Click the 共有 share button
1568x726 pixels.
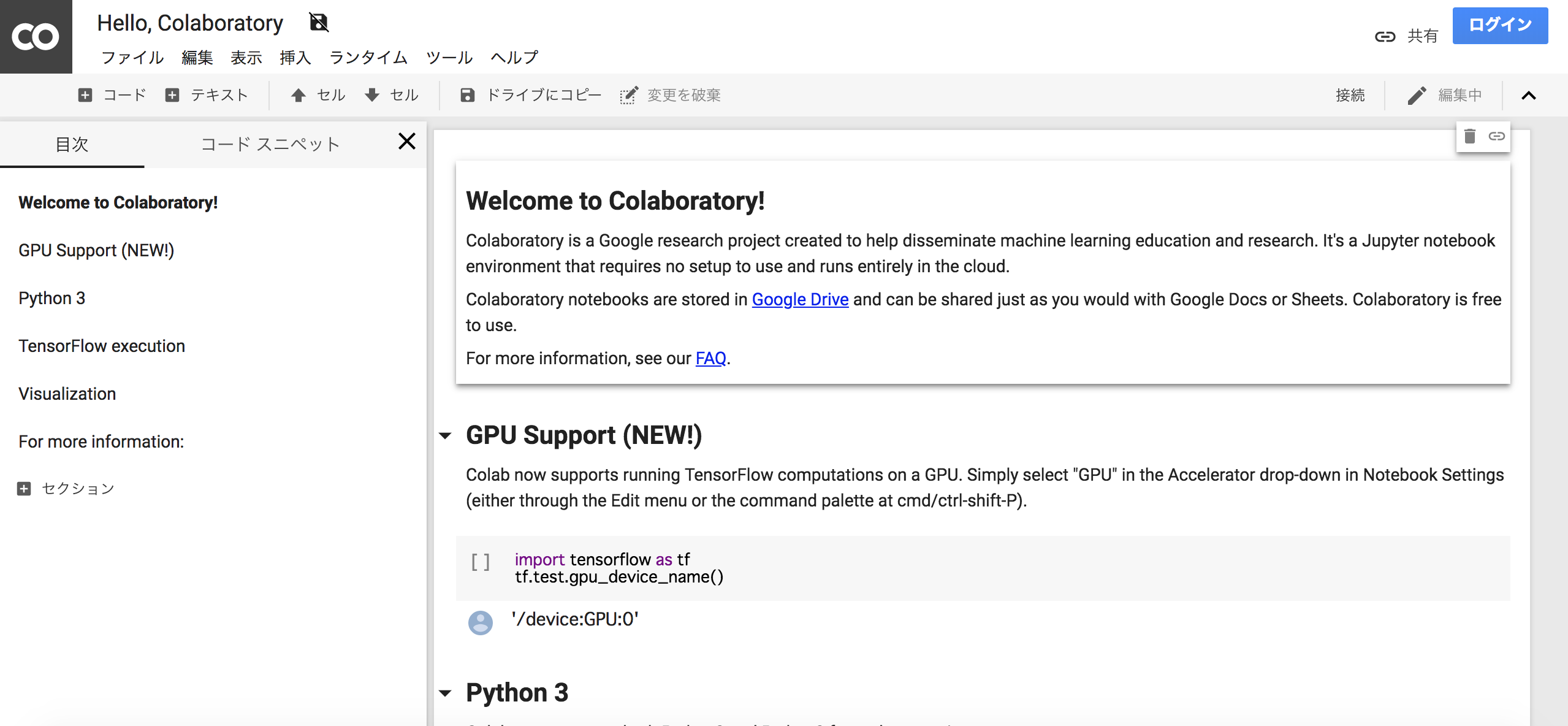(x=1423, y=36)
